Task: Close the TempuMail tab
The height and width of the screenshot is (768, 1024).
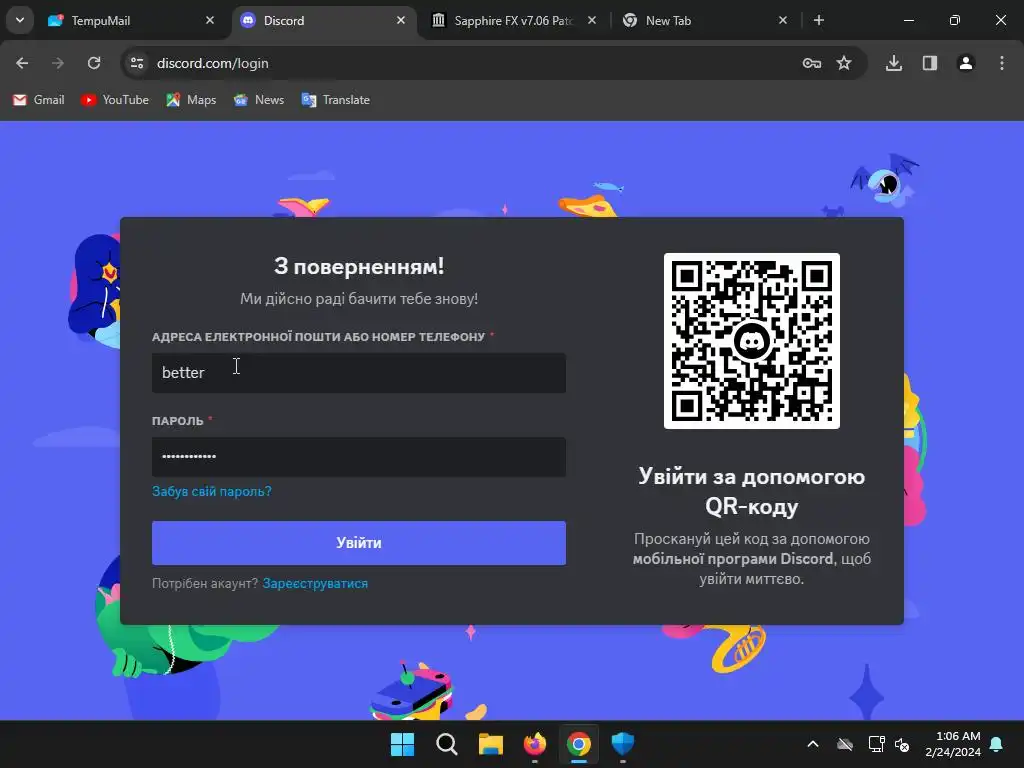Action: point(210,20)
